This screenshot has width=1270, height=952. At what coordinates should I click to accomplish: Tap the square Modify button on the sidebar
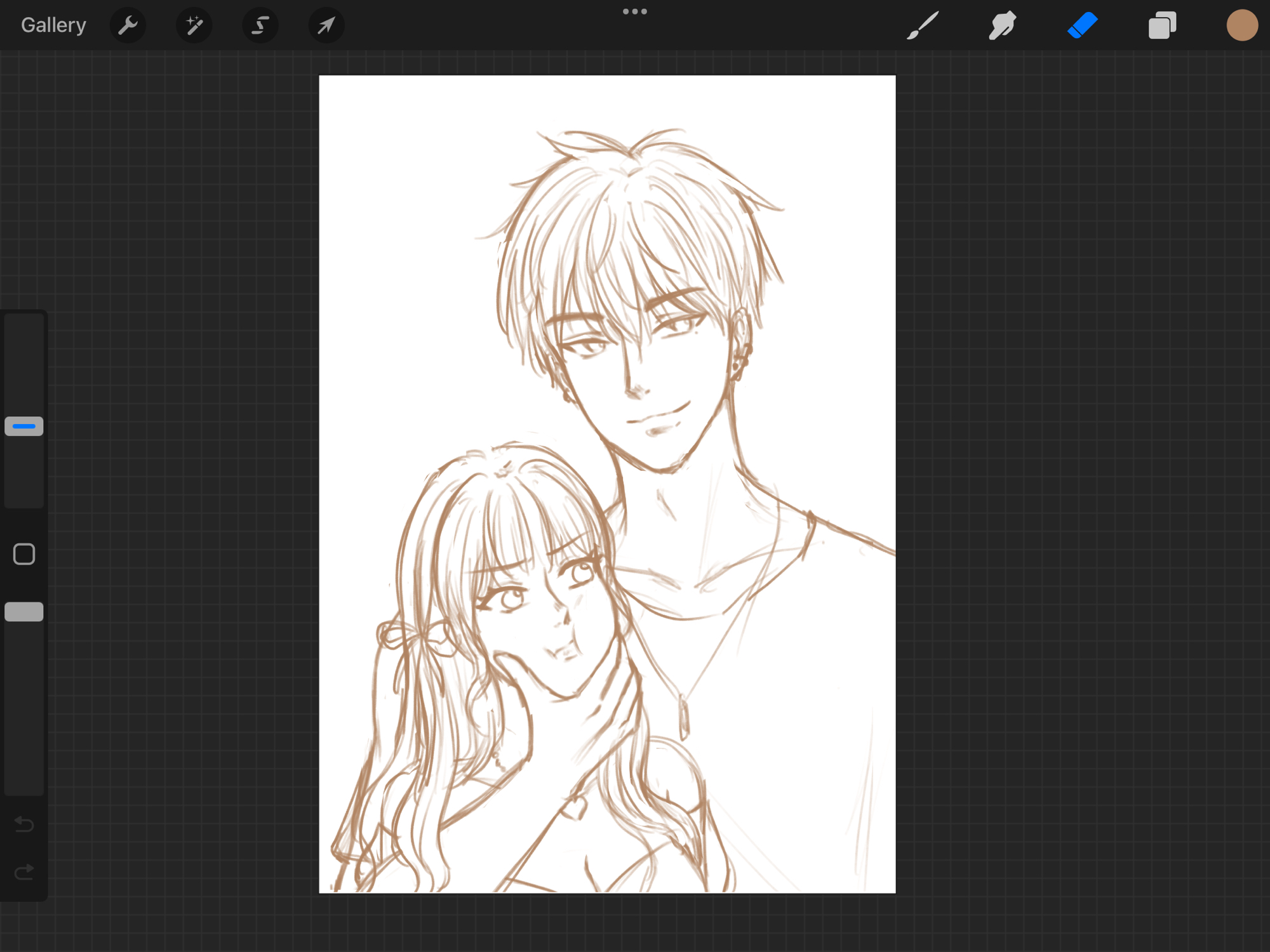24,554
